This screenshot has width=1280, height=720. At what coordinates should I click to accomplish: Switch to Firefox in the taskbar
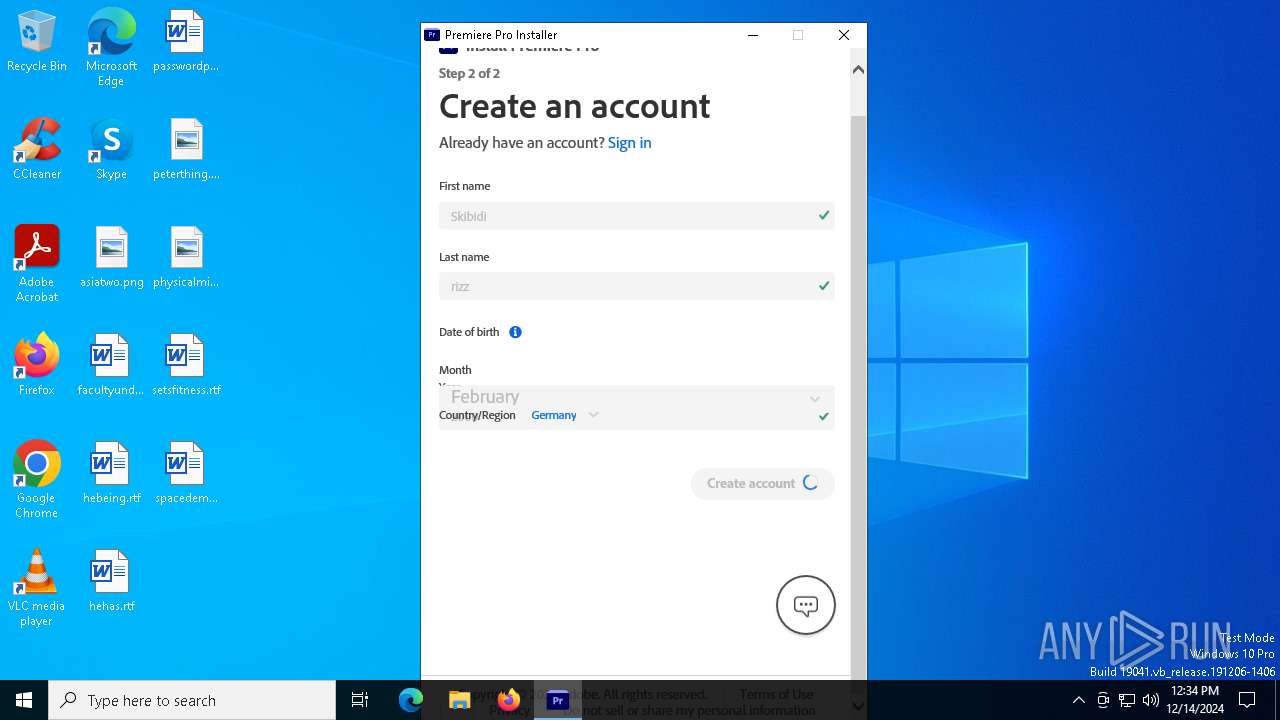[x=508, y=700]
